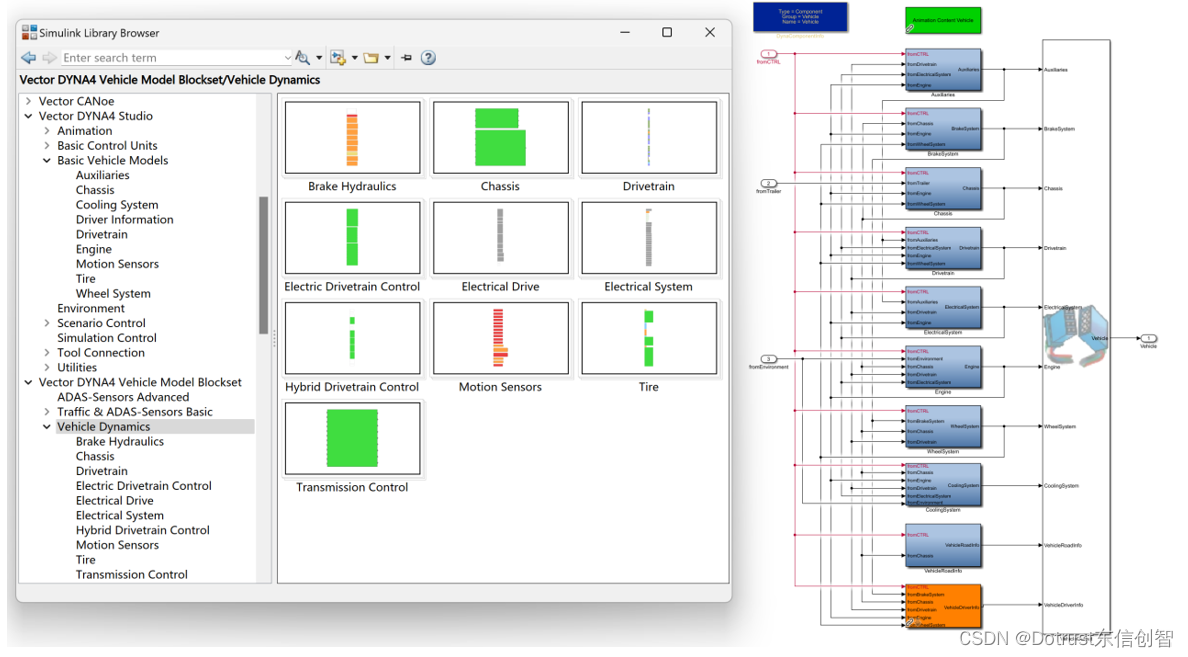
Task: Select the VehicleRoadInfo block in diagram
Action: point(943,546)
